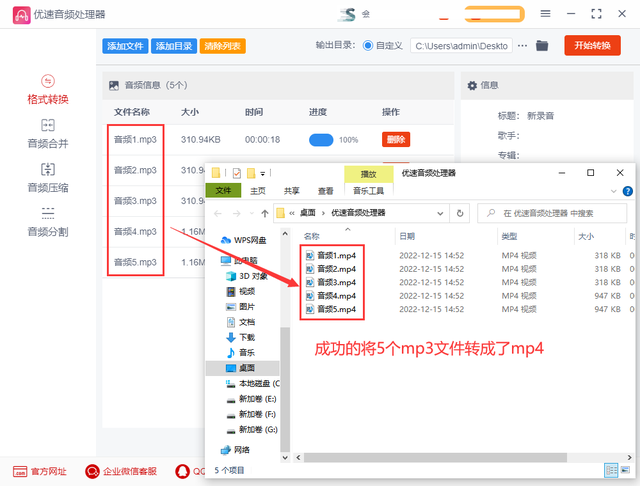Open output folder via folder icon
Screen dimensions: 640x486
coord(542,45)
